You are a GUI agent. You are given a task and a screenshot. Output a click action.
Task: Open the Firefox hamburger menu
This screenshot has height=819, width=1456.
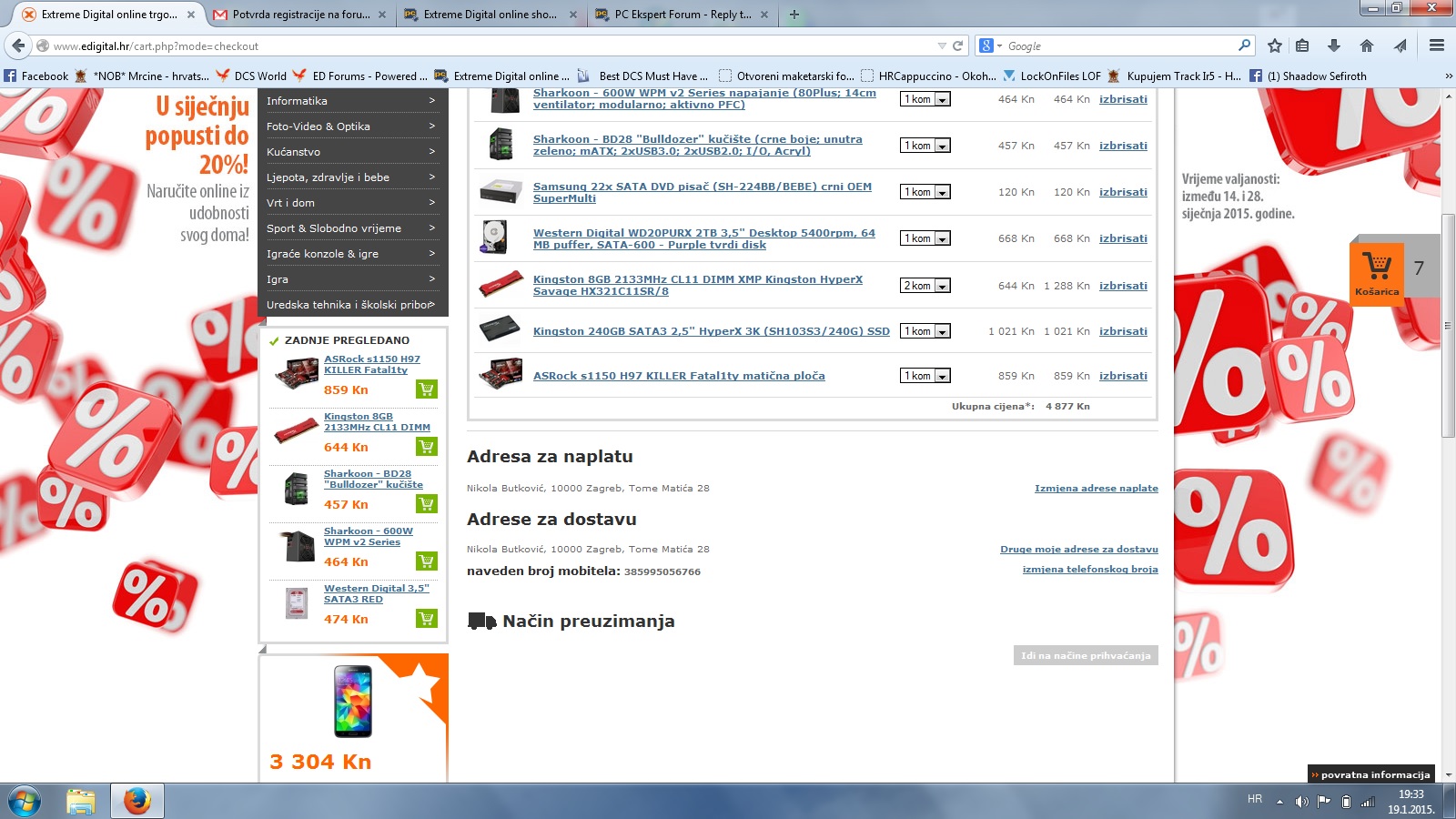click(1437, 45)
